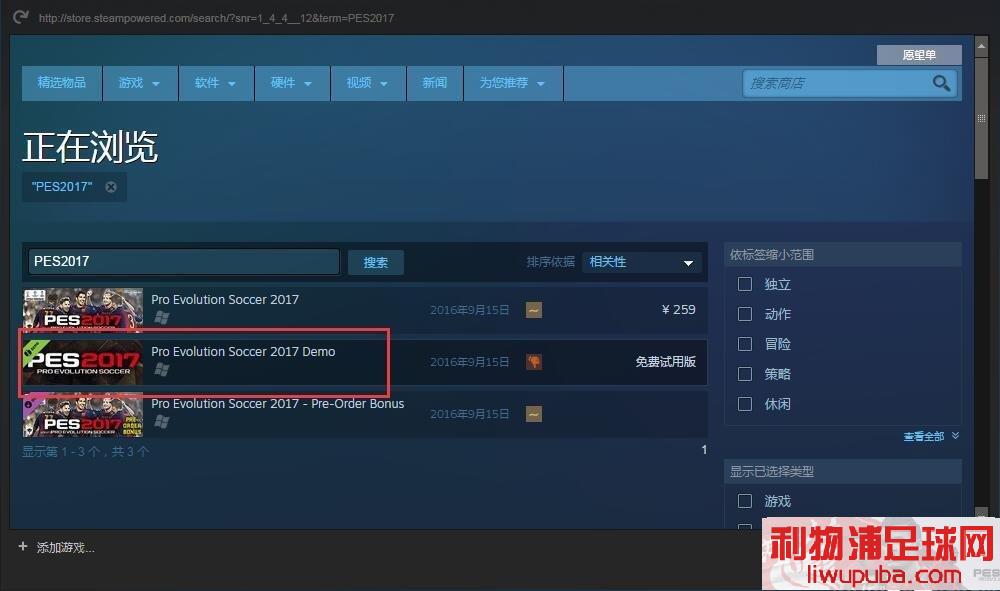This screenshot has width=1000, height=591.
Task: Click the URL address bar
Action: [x=217, y=18]
